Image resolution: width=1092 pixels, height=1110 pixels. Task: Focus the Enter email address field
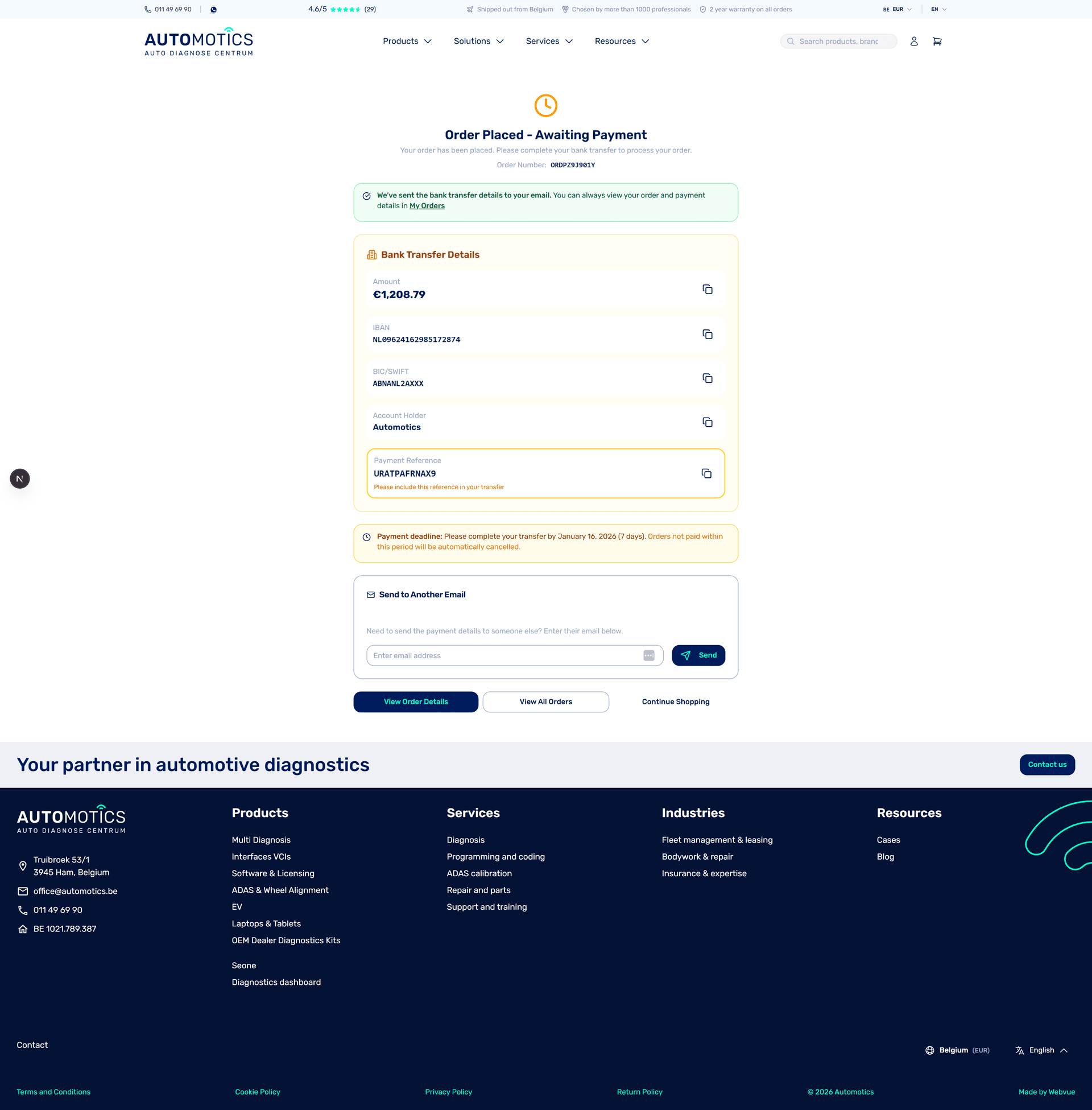click(x=504, y=655)
